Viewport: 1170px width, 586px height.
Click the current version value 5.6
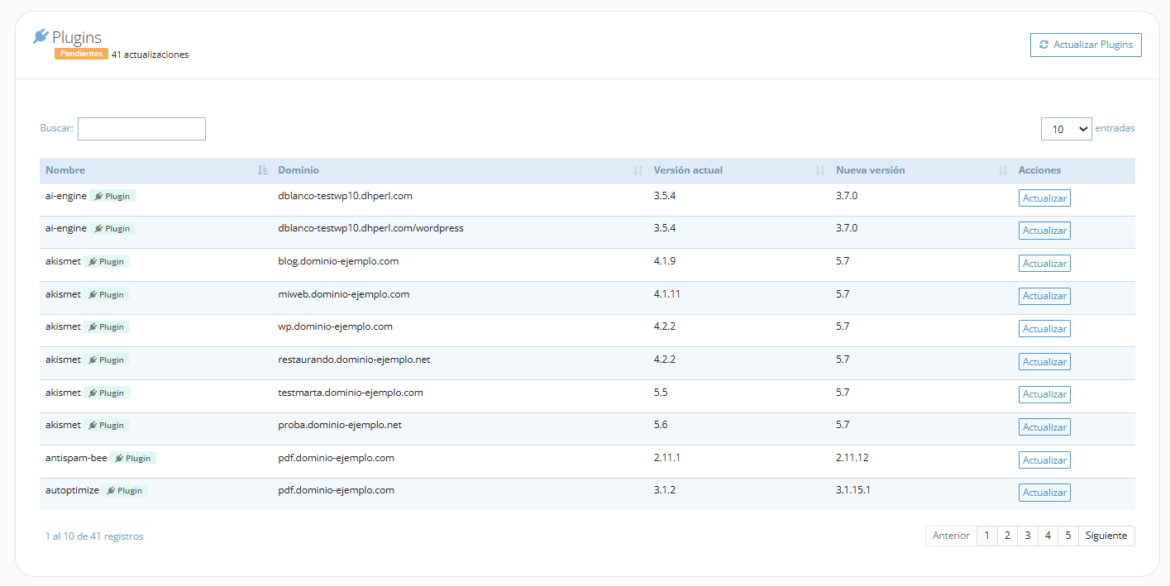coord(660,425)
